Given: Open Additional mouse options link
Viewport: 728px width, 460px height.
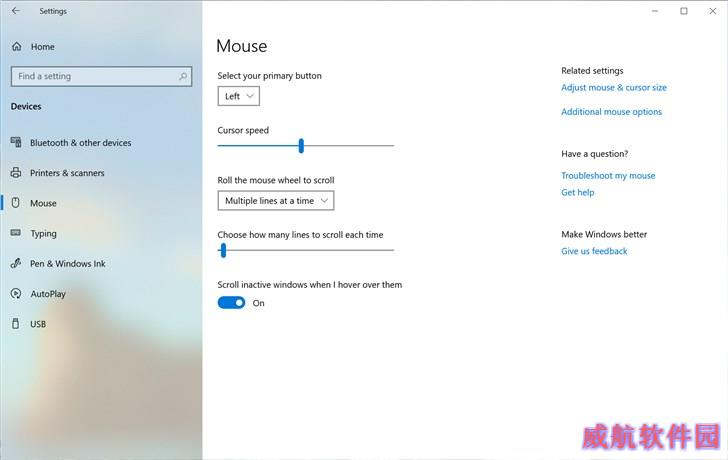Looking at the screenshot, I should (611, 112).
